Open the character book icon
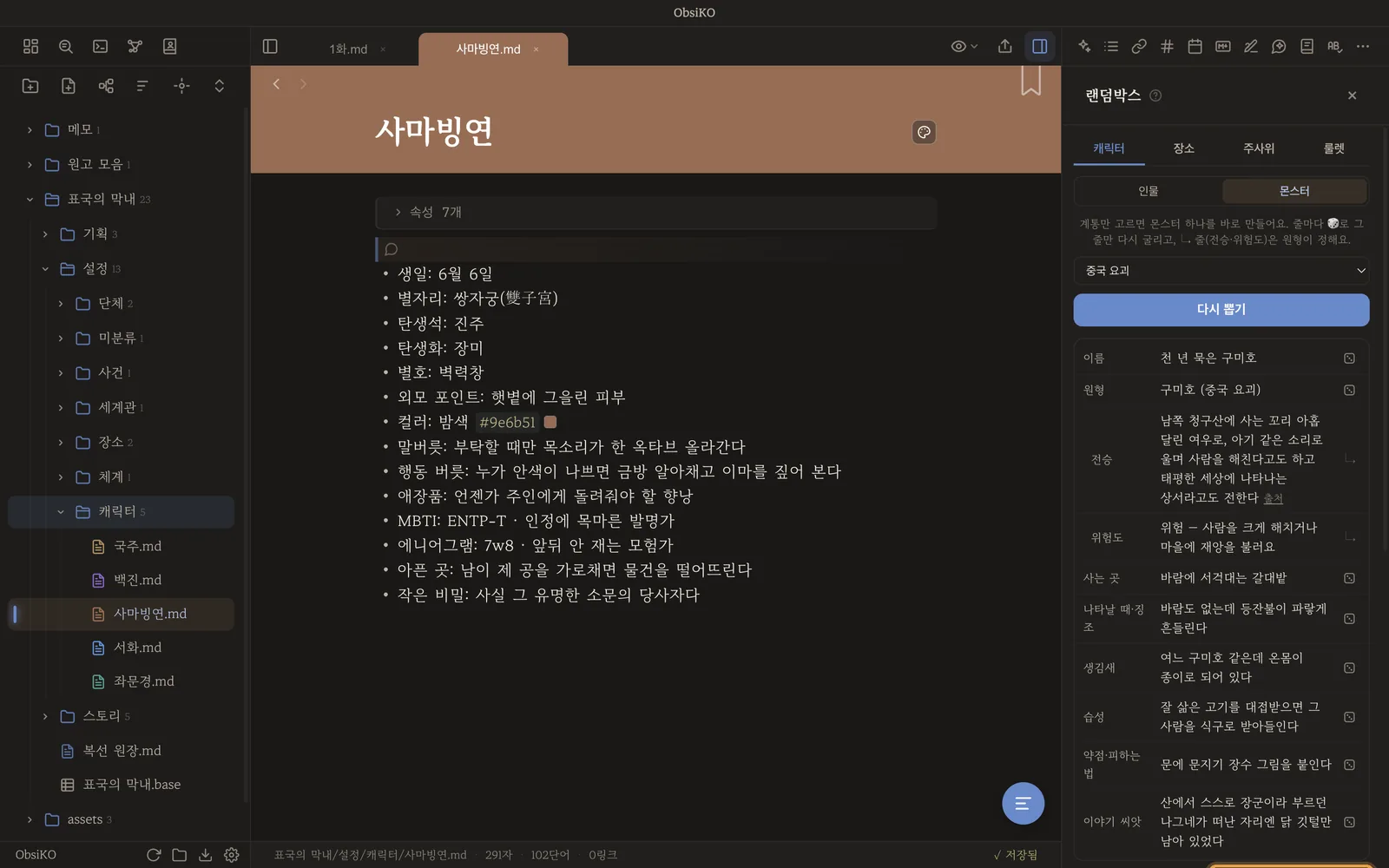1389x868 pixels. (x=170, y=47)
